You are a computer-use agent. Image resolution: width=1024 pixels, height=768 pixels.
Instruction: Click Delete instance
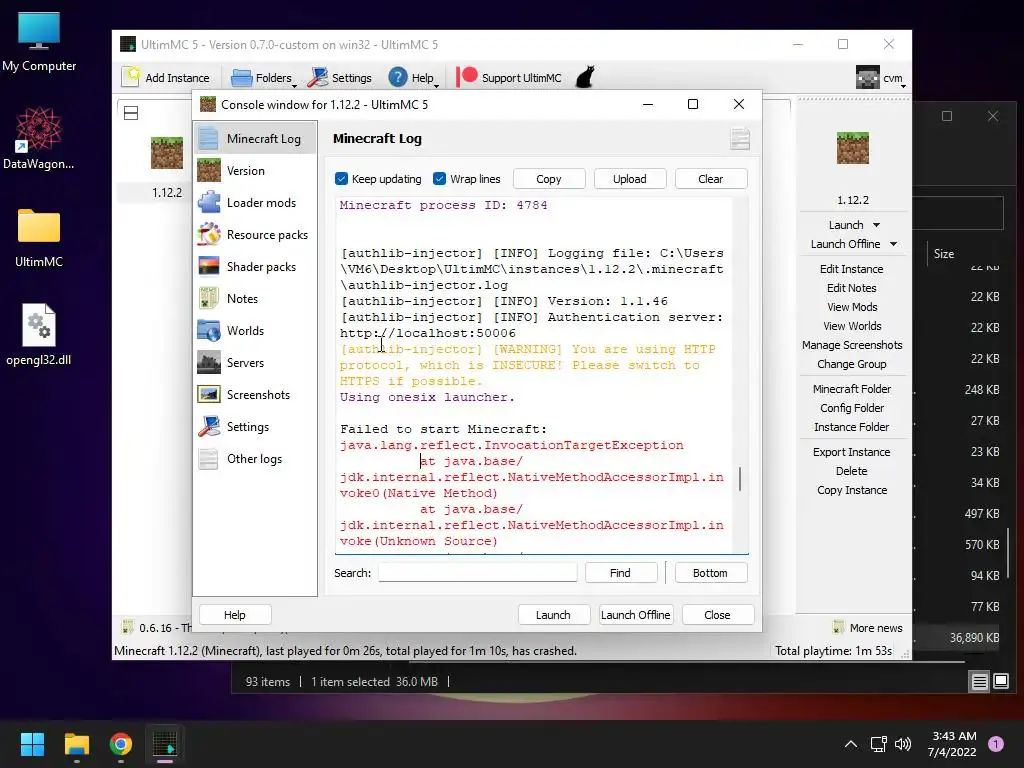852,471
